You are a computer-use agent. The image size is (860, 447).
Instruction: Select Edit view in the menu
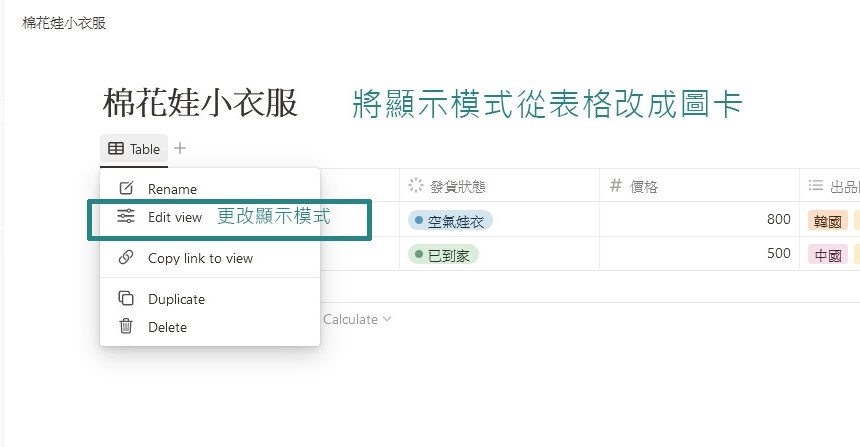pyautogui.click(x=210, y=217)
